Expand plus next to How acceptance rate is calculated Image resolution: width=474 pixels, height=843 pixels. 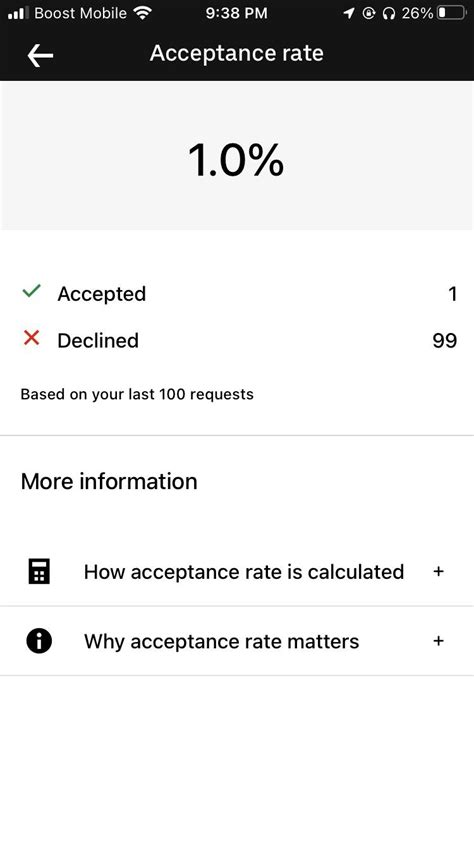439,571
